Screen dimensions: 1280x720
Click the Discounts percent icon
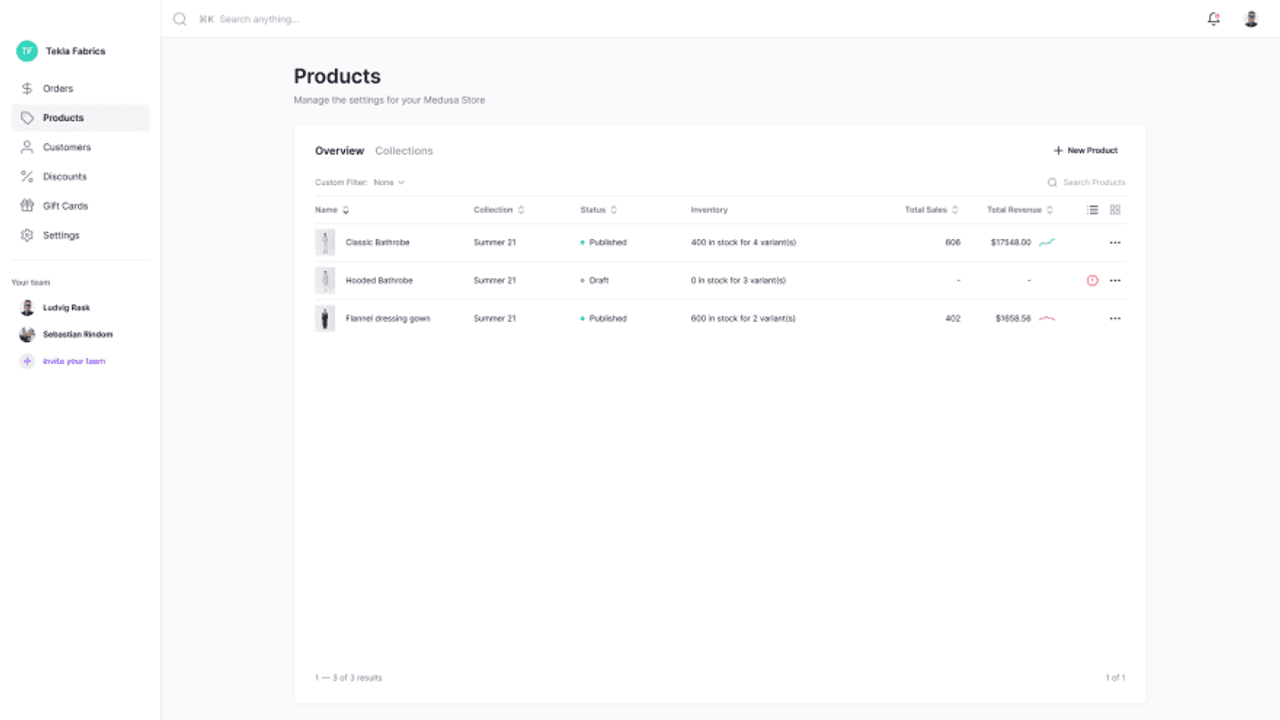[27, 177]
